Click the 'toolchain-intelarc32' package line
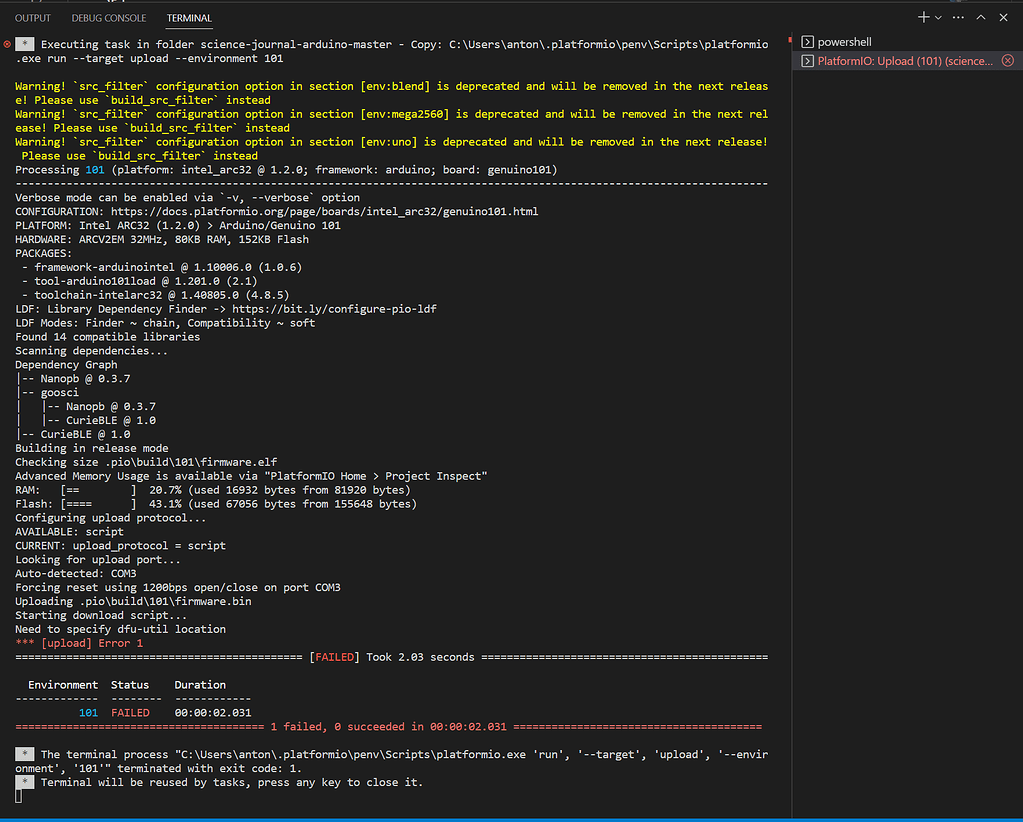Viewport: 1023px width, 822px height. [x=155, y=295]
